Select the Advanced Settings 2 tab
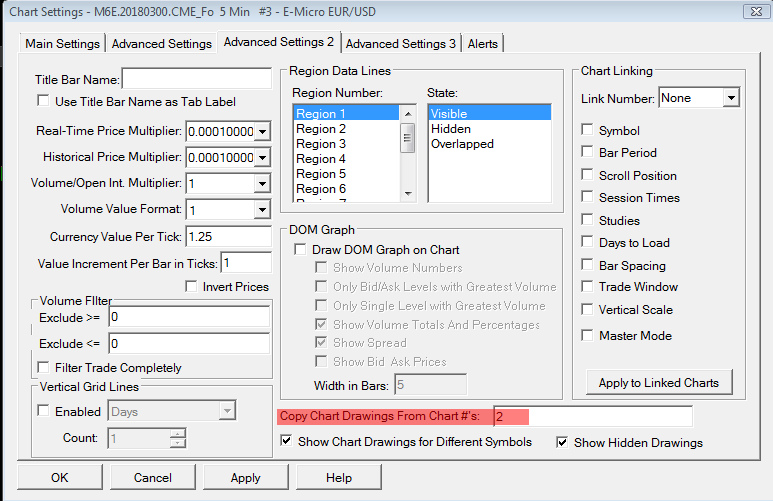Image resolution: width=773 pixels, height=501 pixels. click(279, 42)
